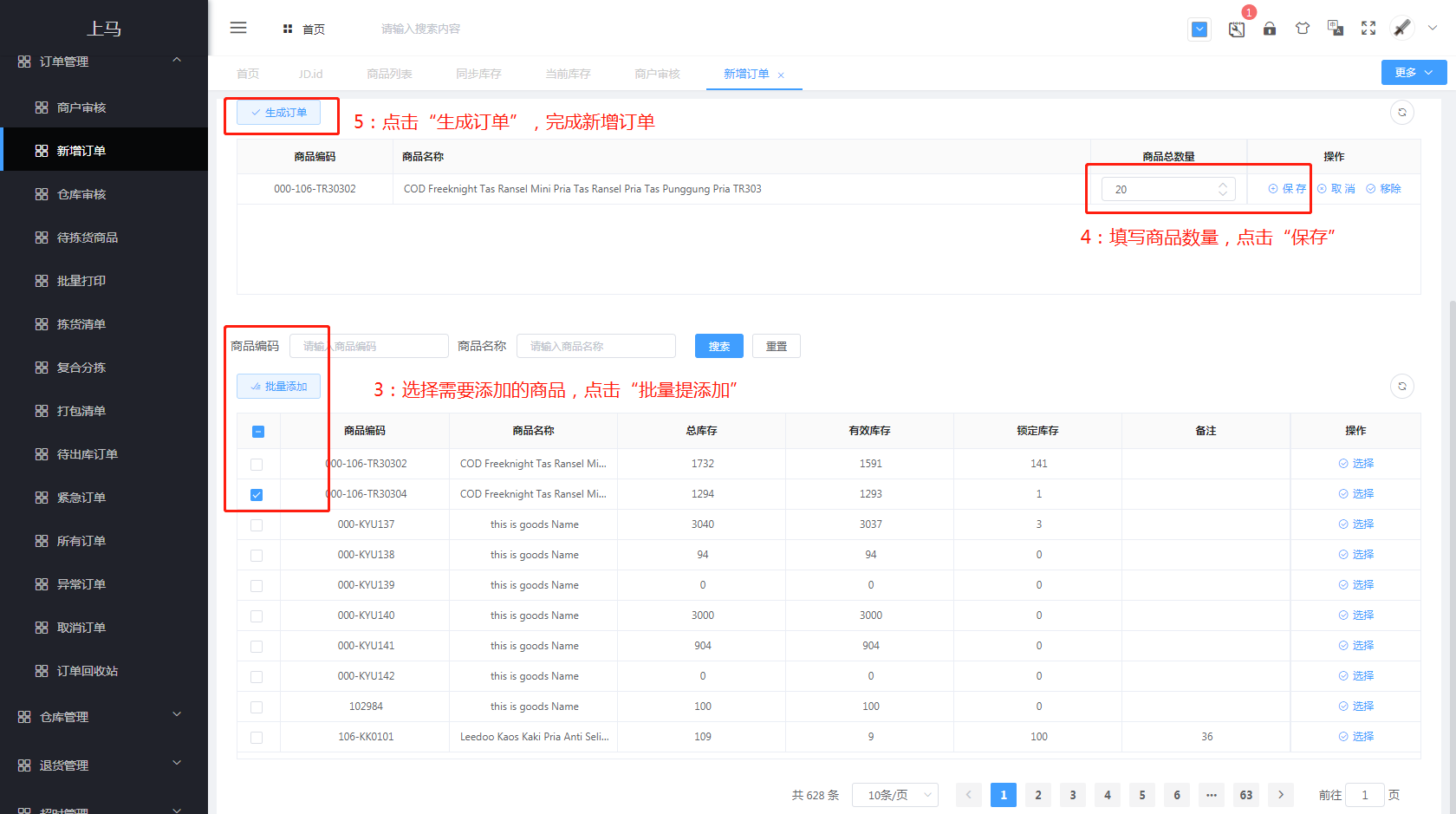Click grid icon beside 订单回收站 sidebar item
The height and width of the screenshot is (814, 1456).
[x=42, y=671]
